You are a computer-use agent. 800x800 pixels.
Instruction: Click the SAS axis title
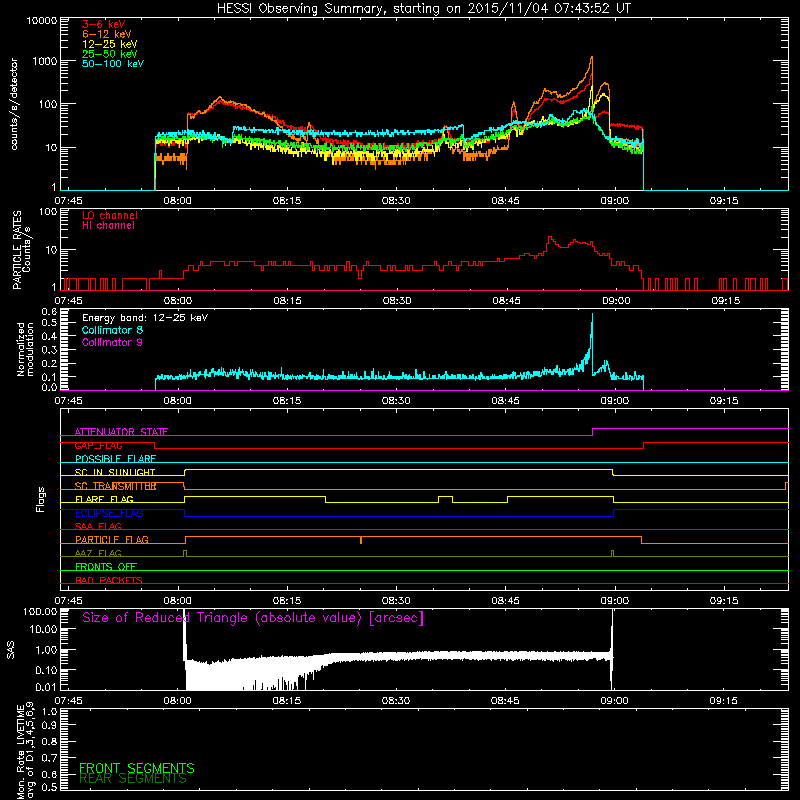coord(11,650)
